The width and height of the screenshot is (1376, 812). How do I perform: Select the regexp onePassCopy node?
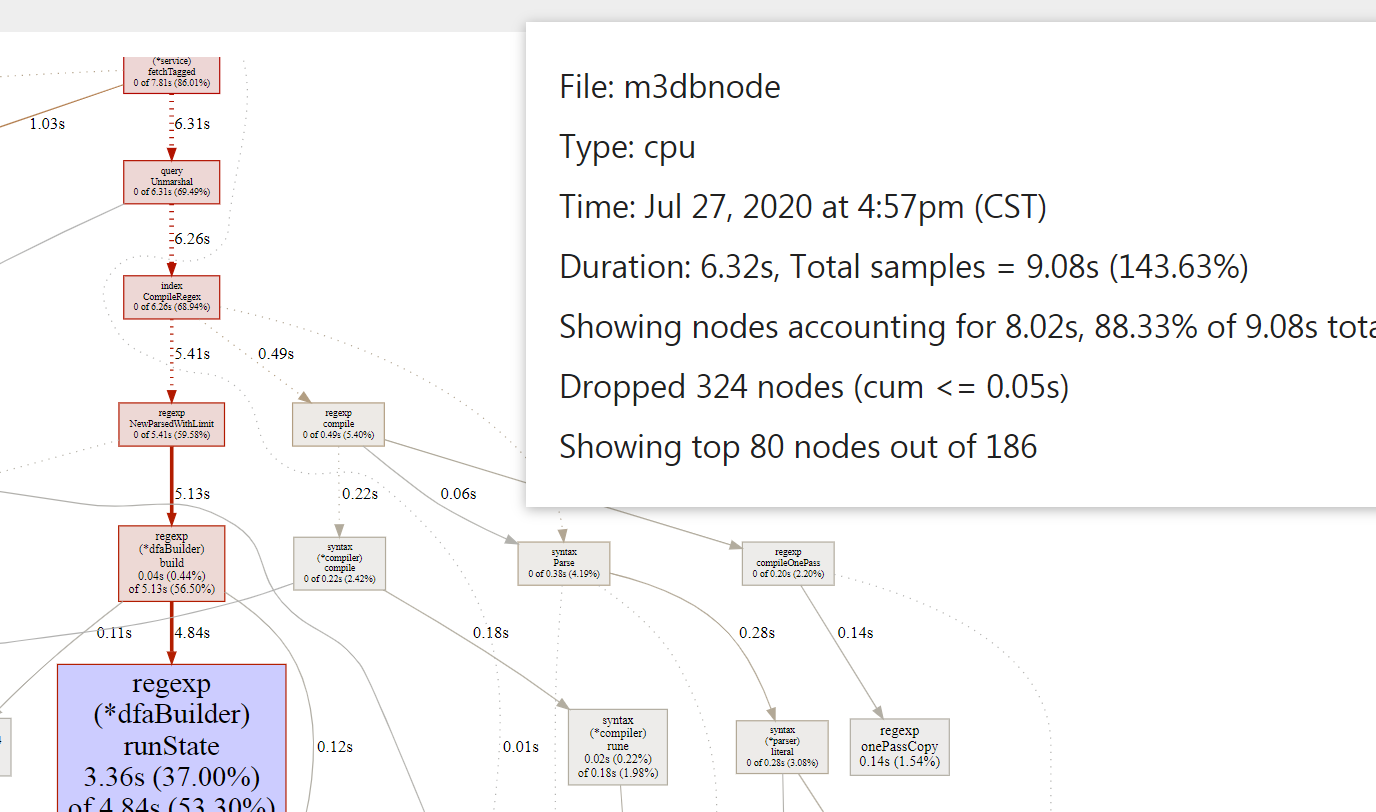899,746
